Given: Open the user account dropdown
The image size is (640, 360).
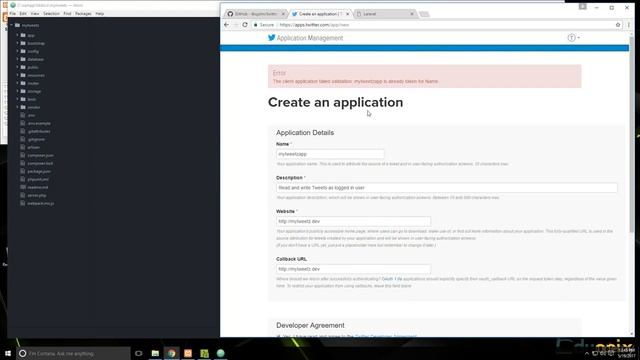Looking at the screenshot, I should (573, 38).
